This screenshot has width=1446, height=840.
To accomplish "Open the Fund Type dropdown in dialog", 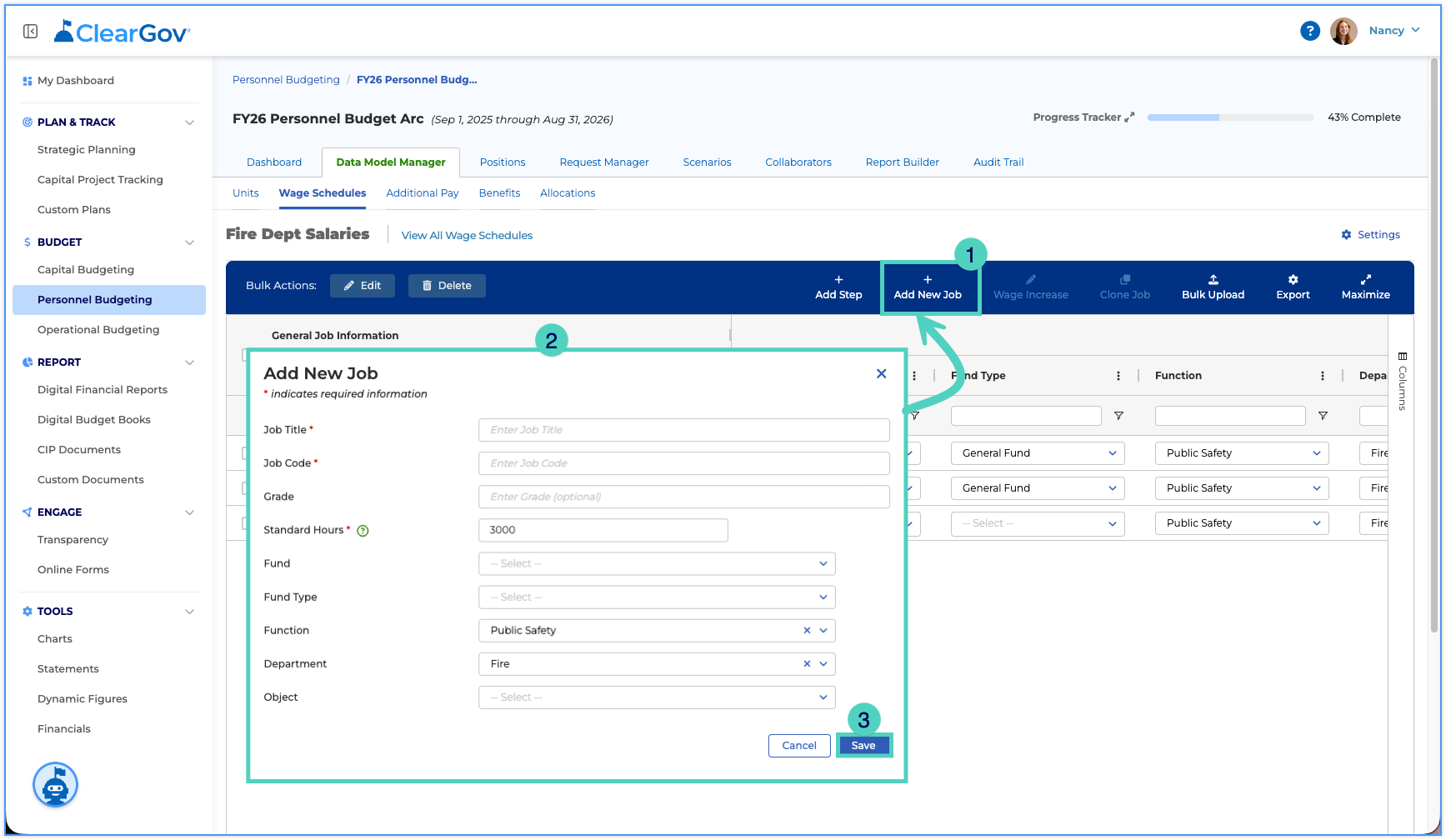I will 657,597.
